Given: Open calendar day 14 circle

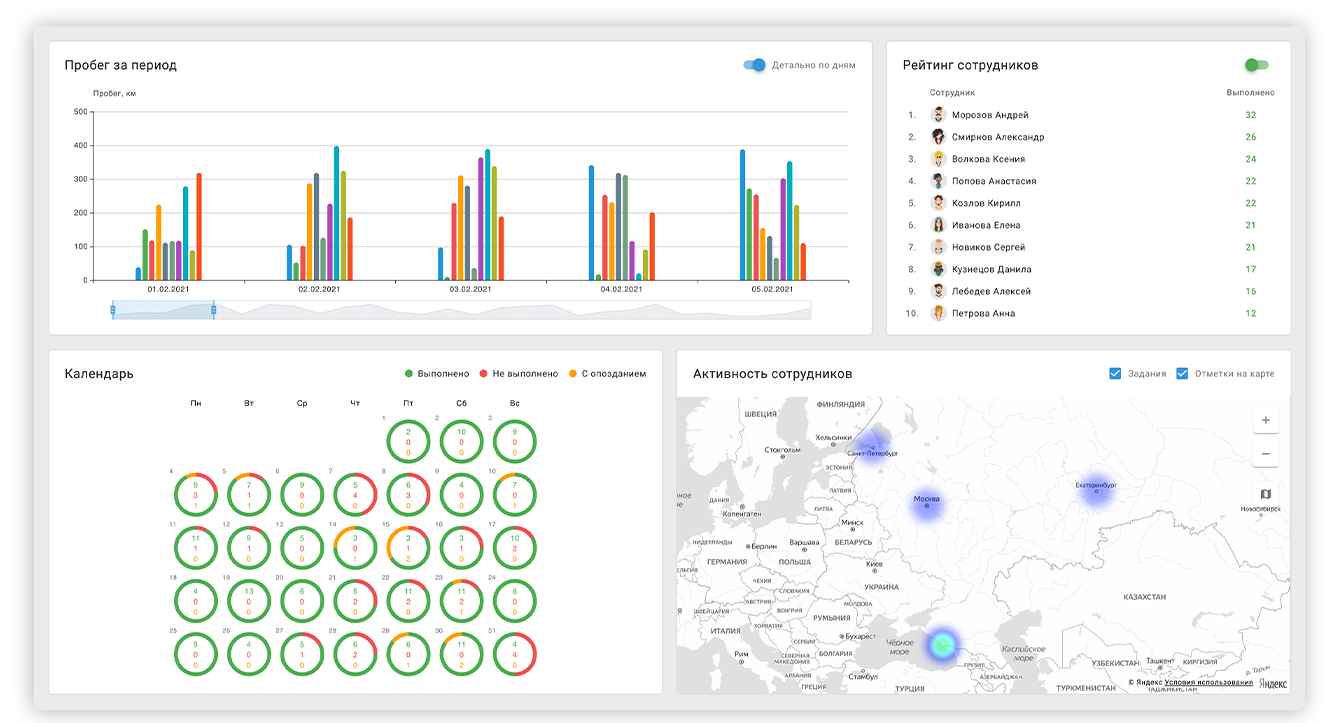Looking at the screenshot, I should pos(355,548).
